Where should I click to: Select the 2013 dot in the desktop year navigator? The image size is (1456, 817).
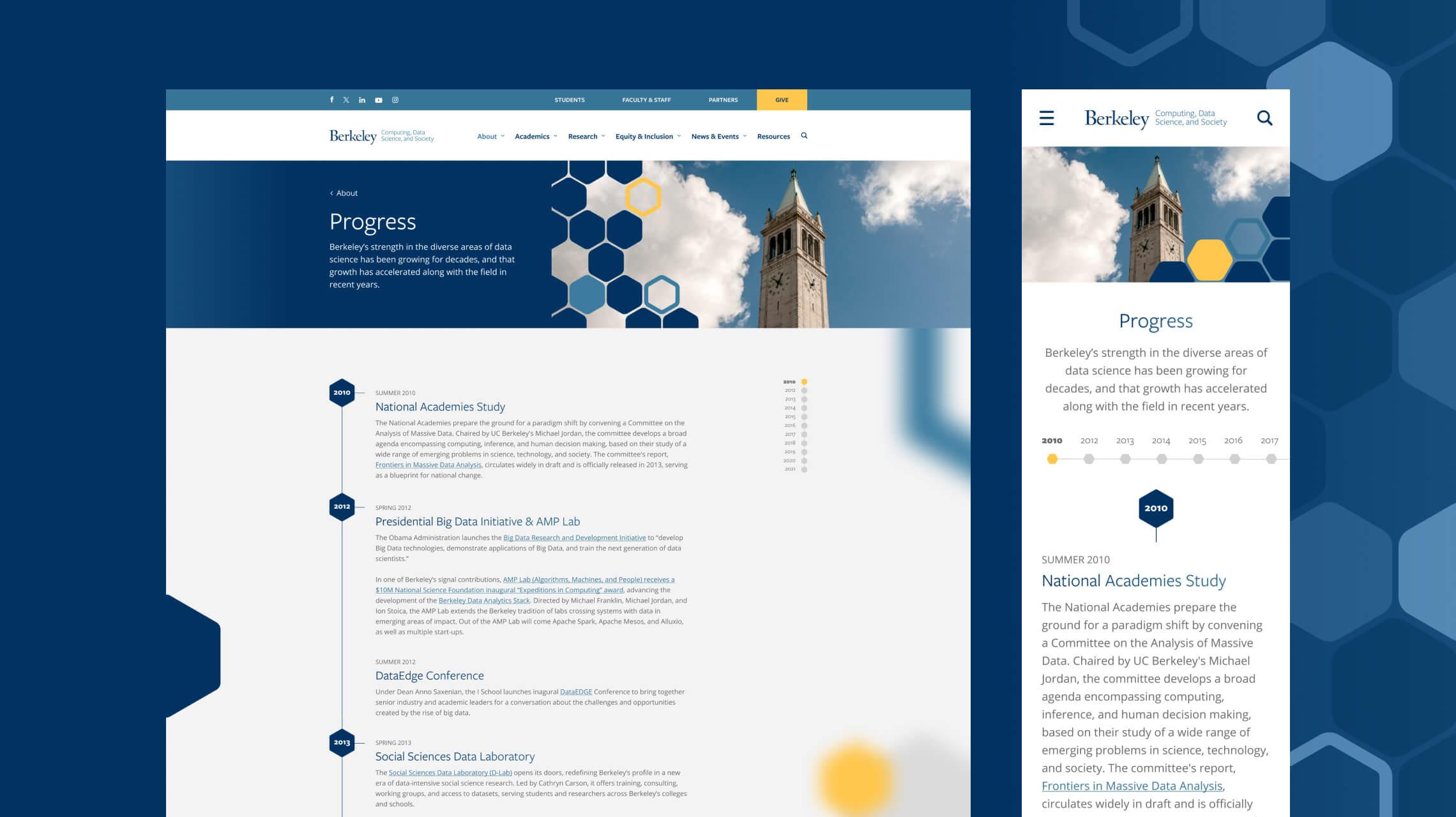coord(804,400)
